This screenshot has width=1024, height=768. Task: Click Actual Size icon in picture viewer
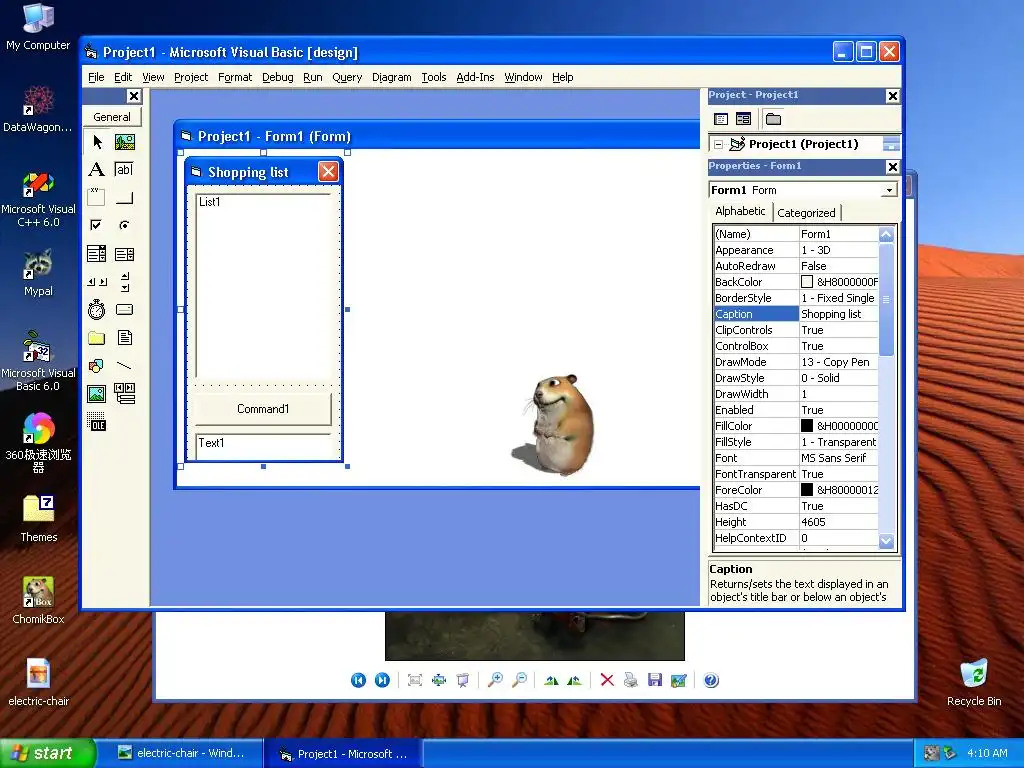tap(439, 680)
